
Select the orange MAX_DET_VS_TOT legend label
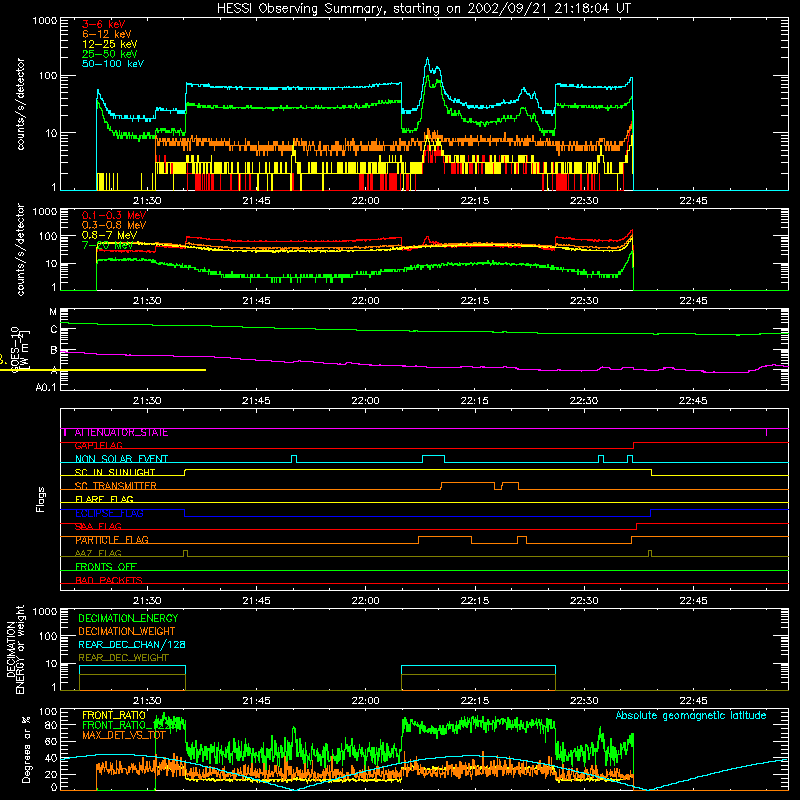tap(123, 735)
